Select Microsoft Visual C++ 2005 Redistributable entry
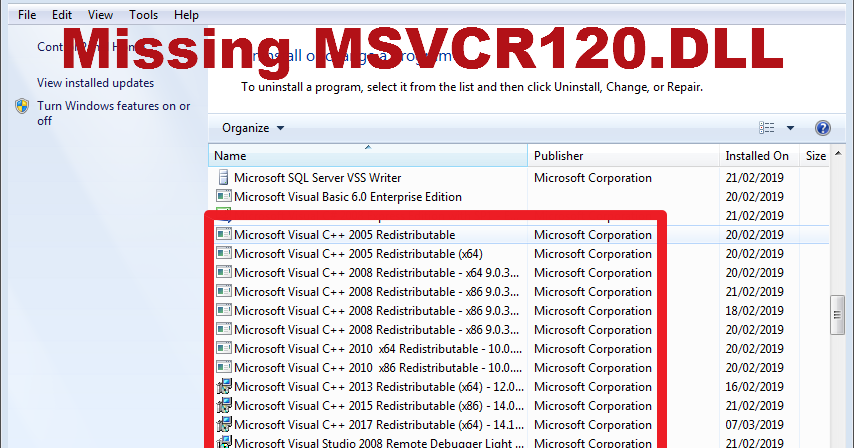Image resolution: width=854 pixels, height=448 pixels. click(345, 235)
